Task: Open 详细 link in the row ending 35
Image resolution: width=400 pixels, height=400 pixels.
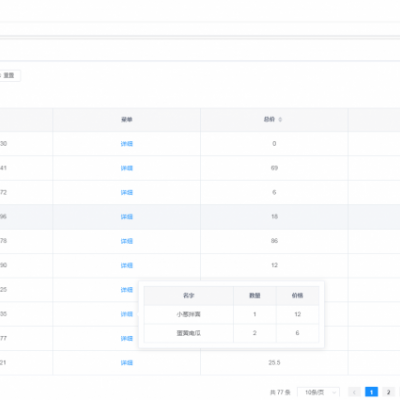Action: [127, 314]
